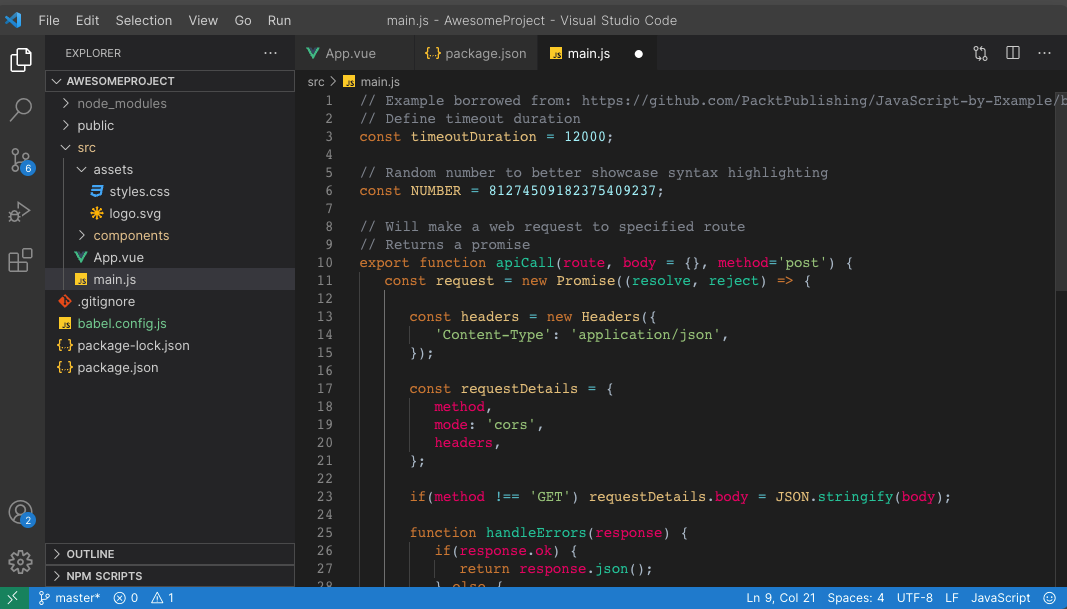Click the Open Changes compare icon
This screenshot has width=1067, height=609.
pyautogui.click(x=980, y=53)
